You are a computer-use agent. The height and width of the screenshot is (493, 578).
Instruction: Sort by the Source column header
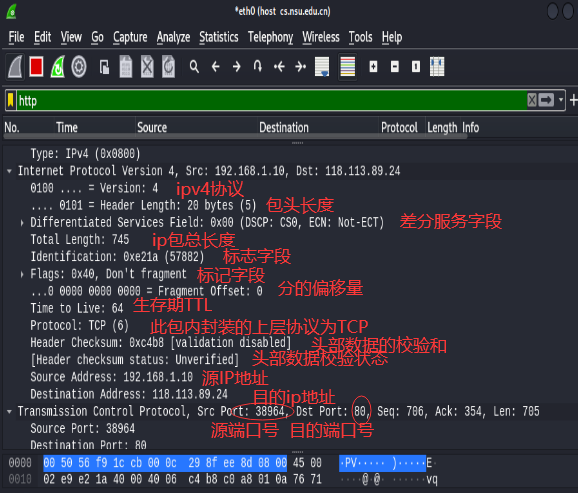click(196, 128)
